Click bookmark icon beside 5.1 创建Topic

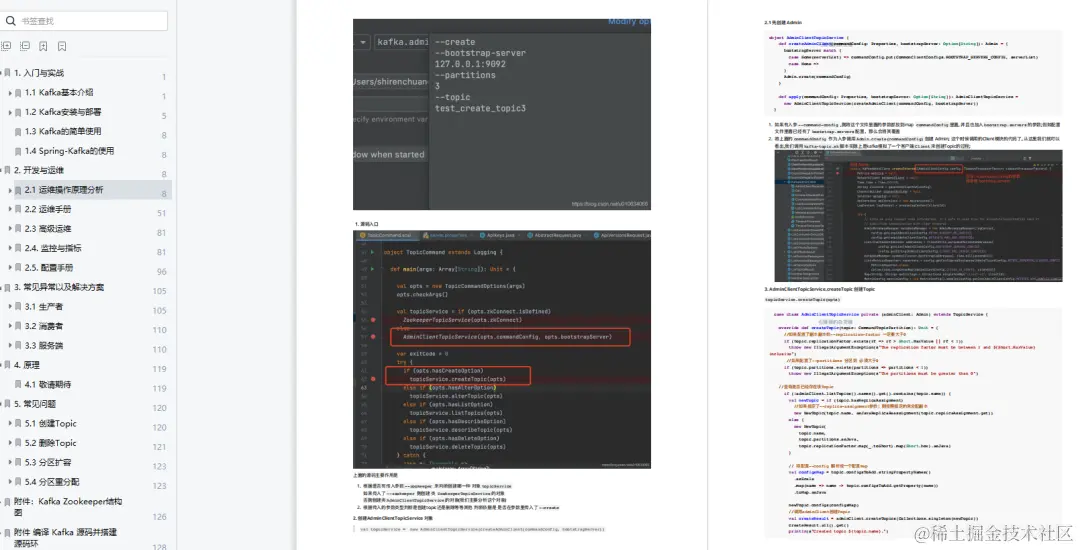19,424
